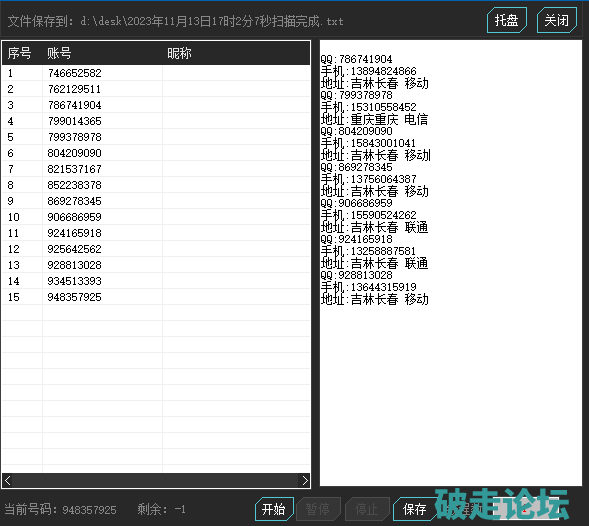Click the 开始 start button
Image resolution: width=589 pixels, height=526 pixels.
coord(274,509)
